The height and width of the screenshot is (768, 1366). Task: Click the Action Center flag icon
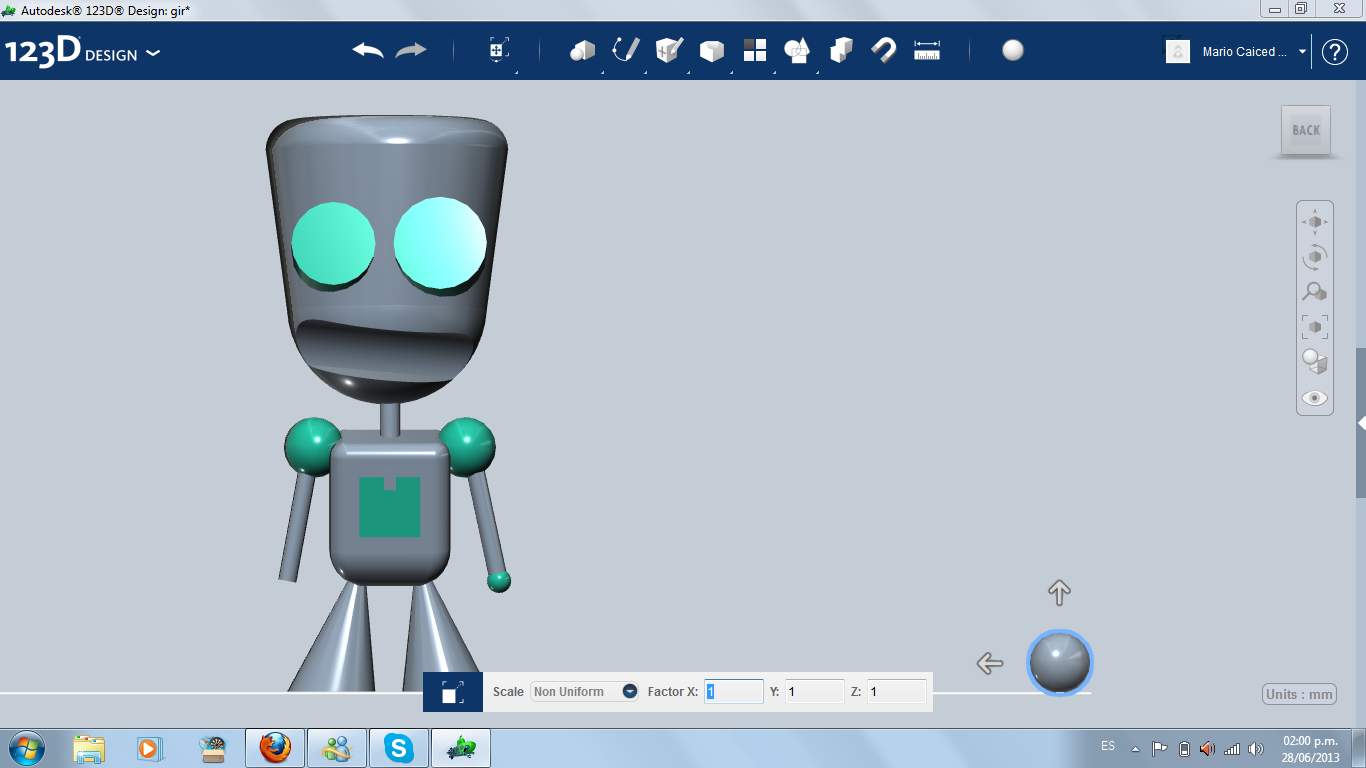pyautogui.click(x=1159, y=748)
